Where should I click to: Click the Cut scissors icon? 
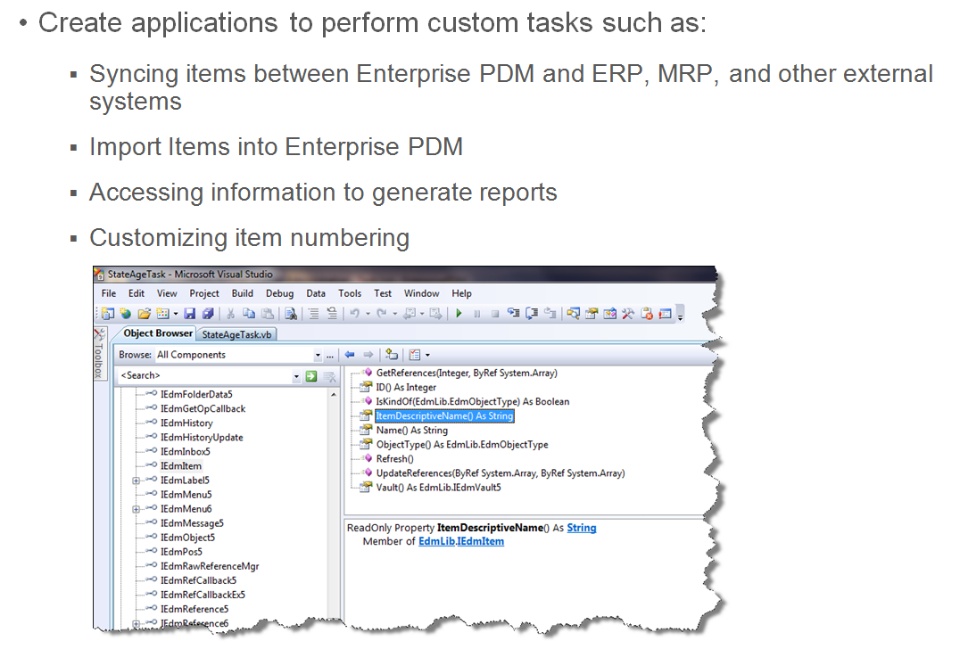tap(231, 313)
